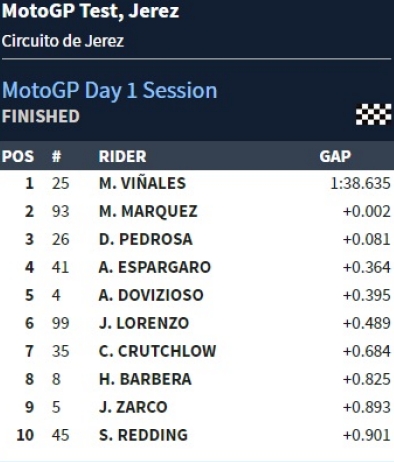Open H. BARBERA entry
The image size is (394, 462).
pyautogui.click(x=145, y=379)
